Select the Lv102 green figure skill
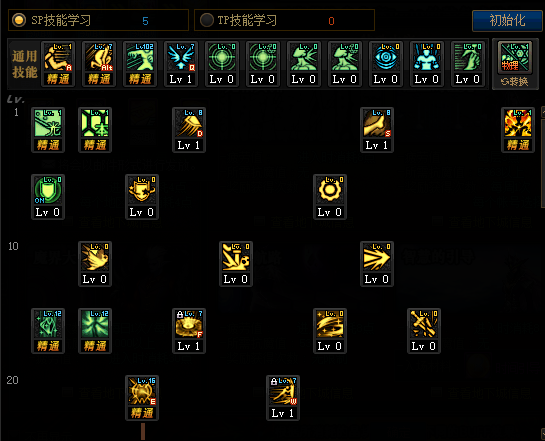Viewport: 545px width, 441px height. [140, 64]
